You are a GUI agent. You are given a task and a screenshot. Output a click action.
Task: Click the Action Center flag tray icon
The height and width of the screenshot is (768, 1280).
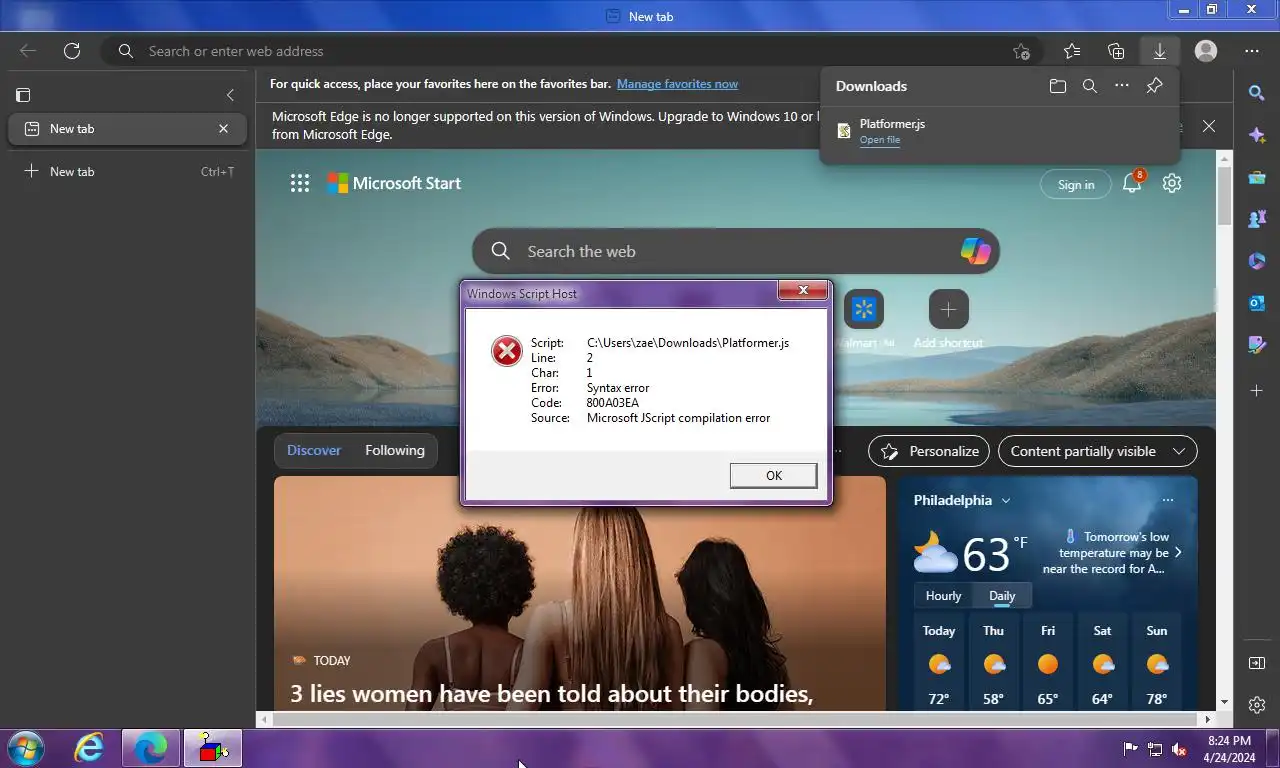[x=1131, y=749]
